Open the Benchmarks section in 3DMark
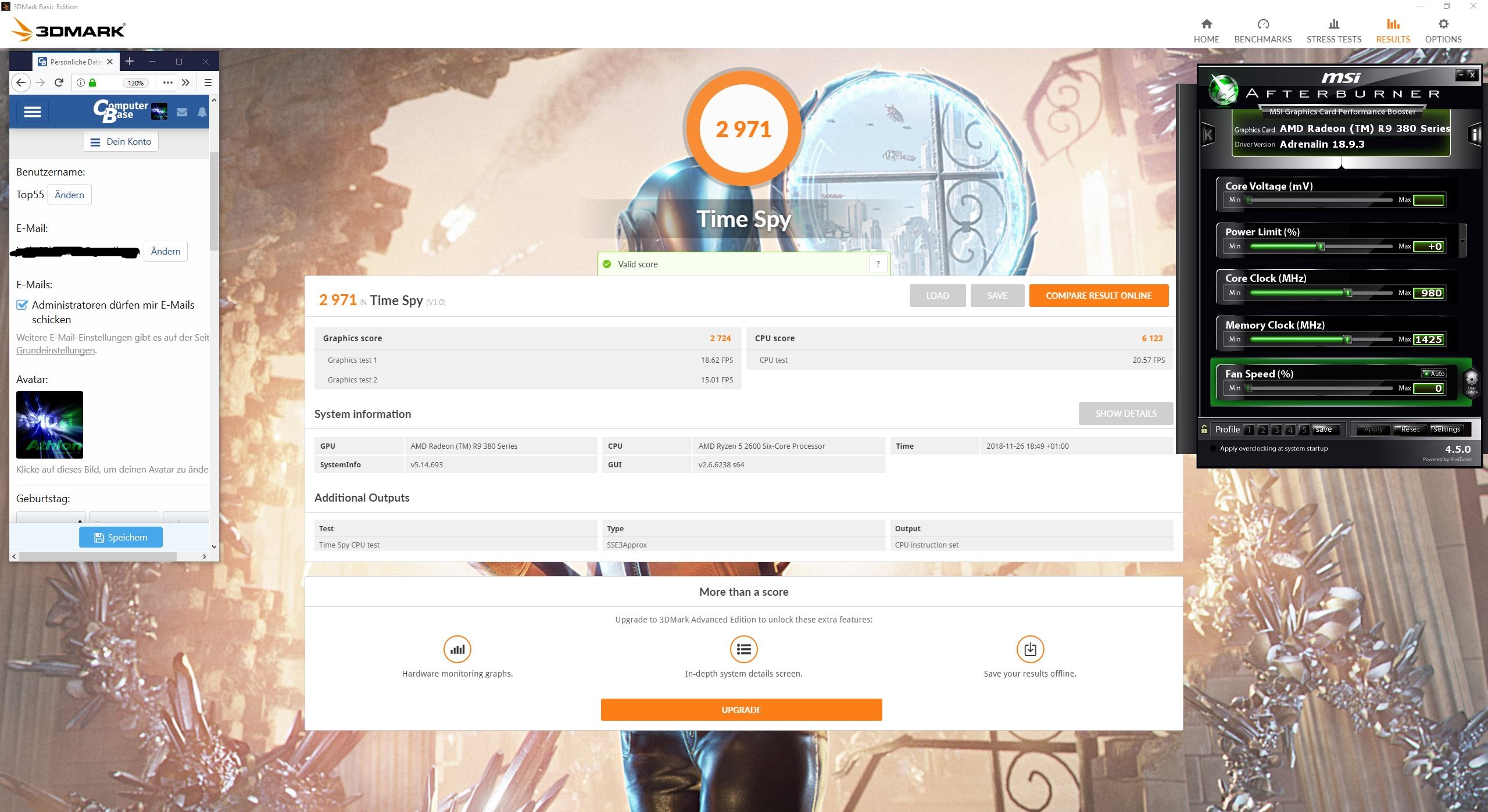 click(x=1262, y=30)
